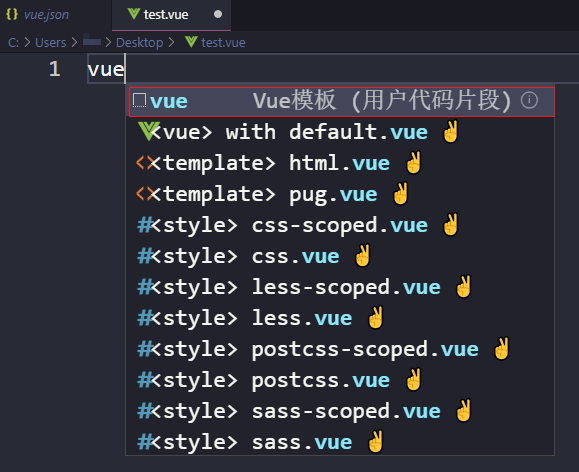Pick the '<style> postcss-scoped.vue' completion
The width and height of the screenshot is (579, 472).
pyautogui.click(x=340, y=349)
